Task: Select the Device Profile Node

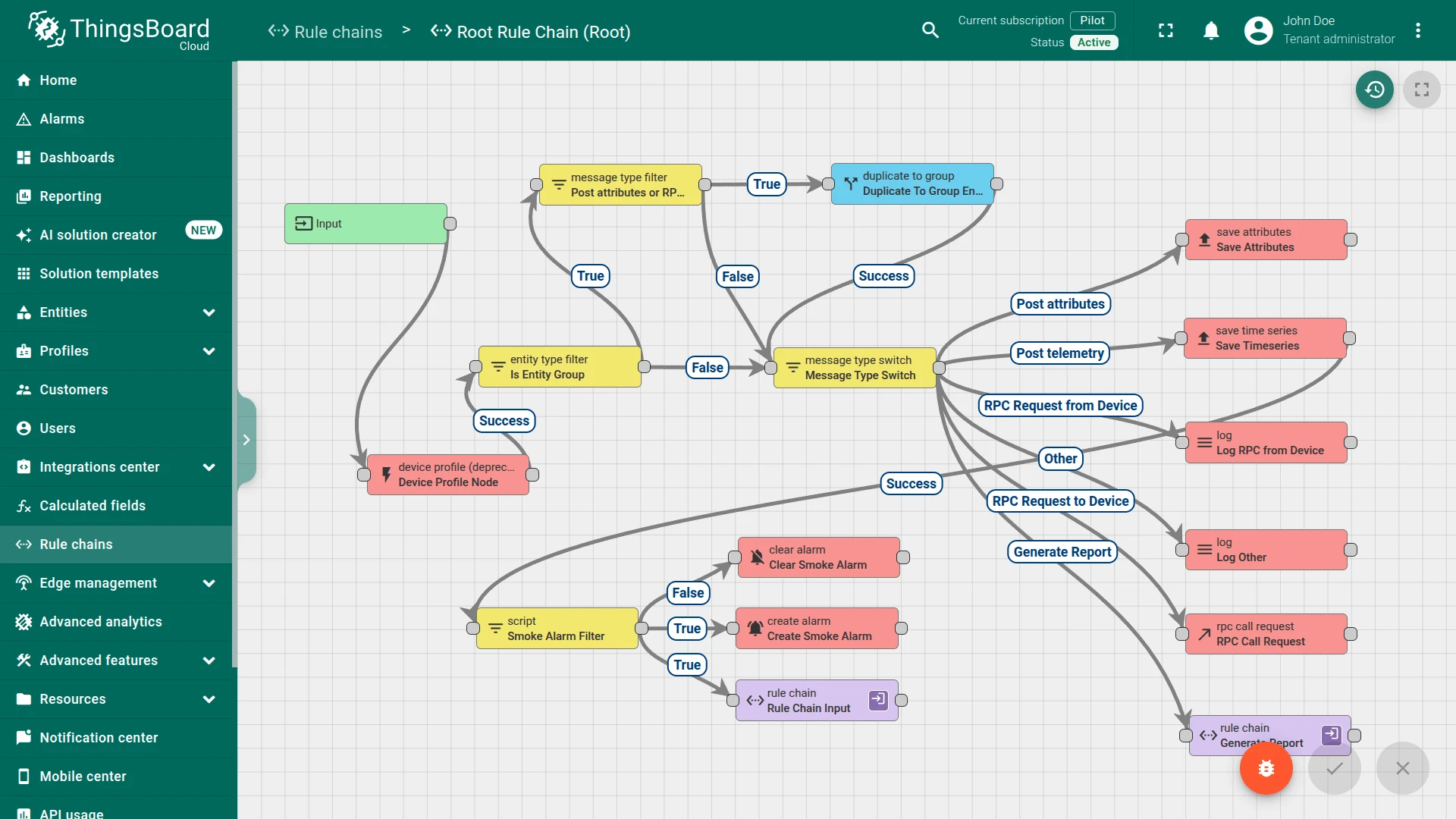Action: tap(448, 475)
